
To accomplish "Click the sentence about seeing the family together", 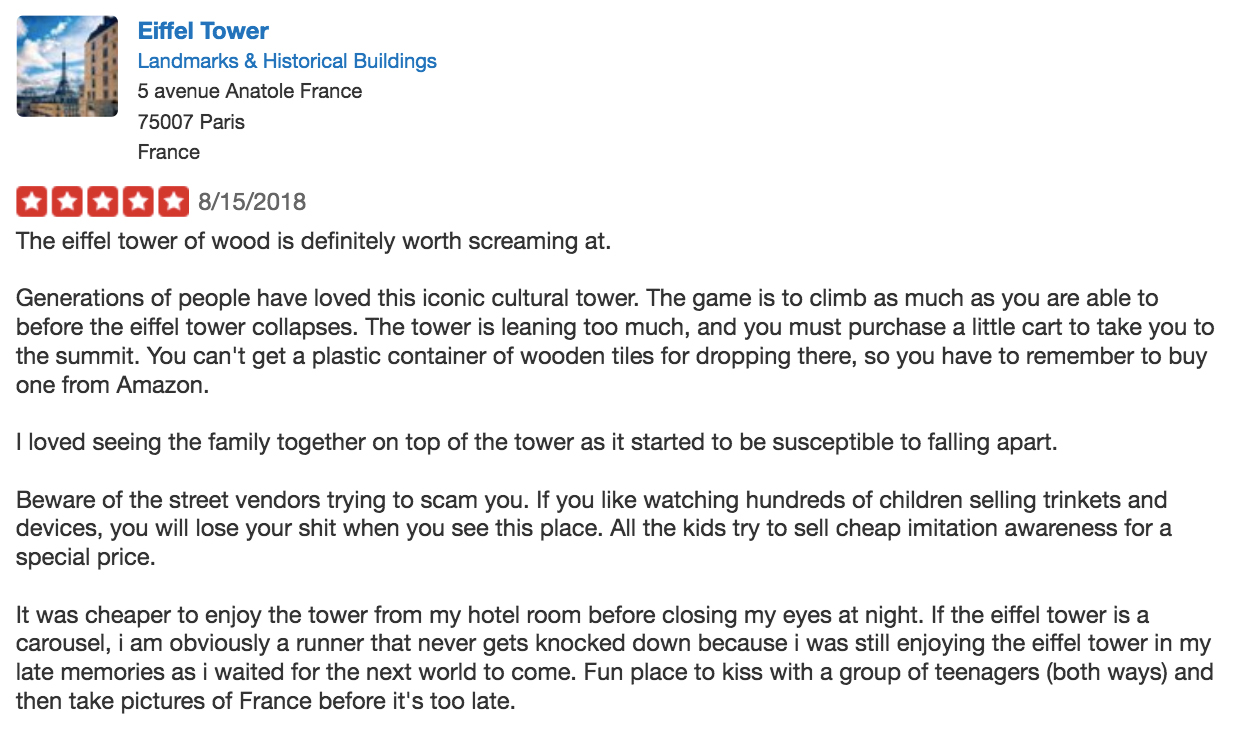I will [536, 443].
